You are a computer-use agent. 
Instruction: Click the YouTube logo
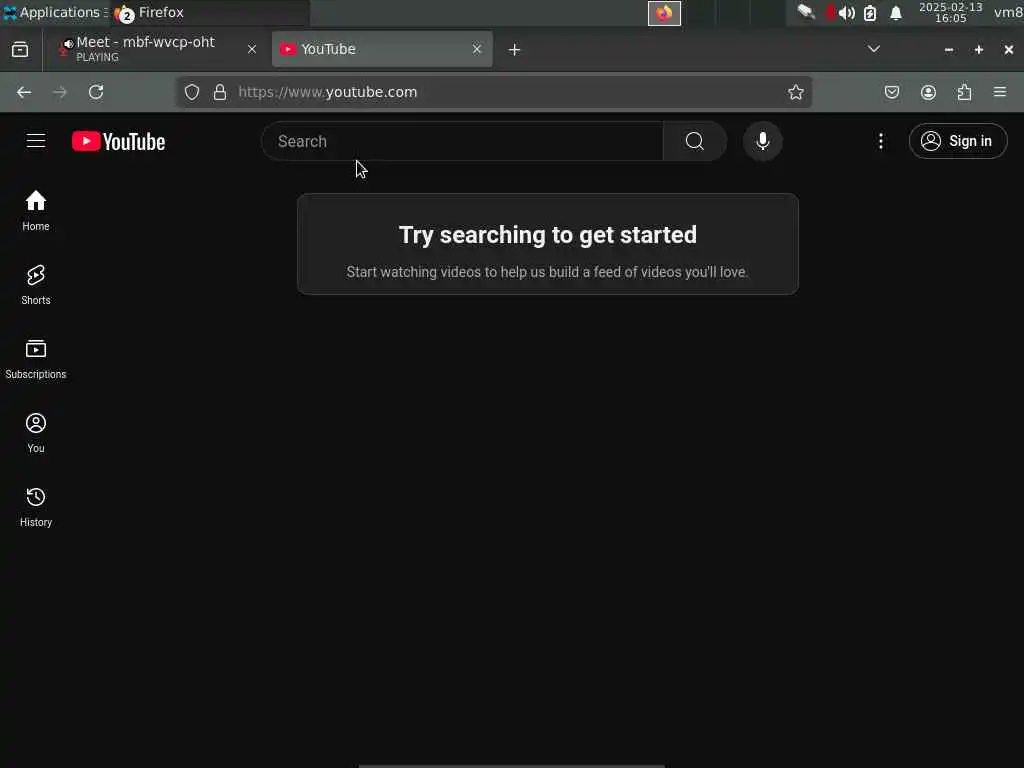[x=118, y=142]
